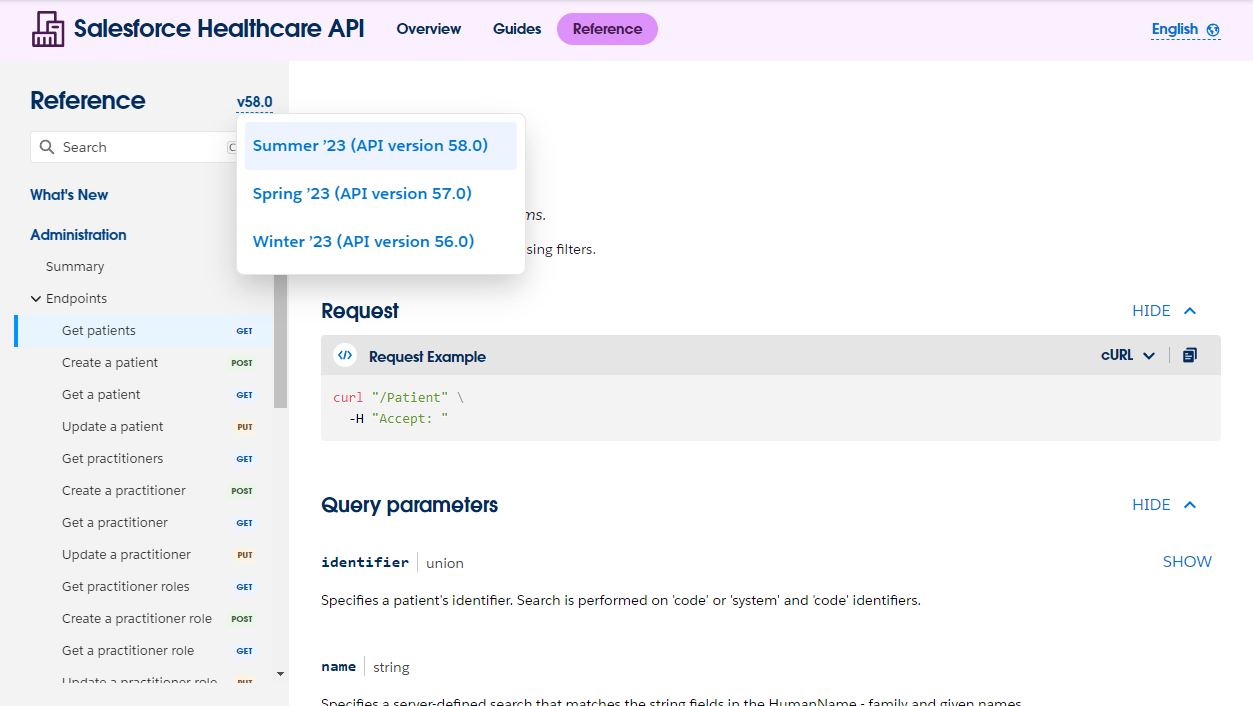Click the curl "/Patient" code line
1253x706 pixels.
(398, 397)
